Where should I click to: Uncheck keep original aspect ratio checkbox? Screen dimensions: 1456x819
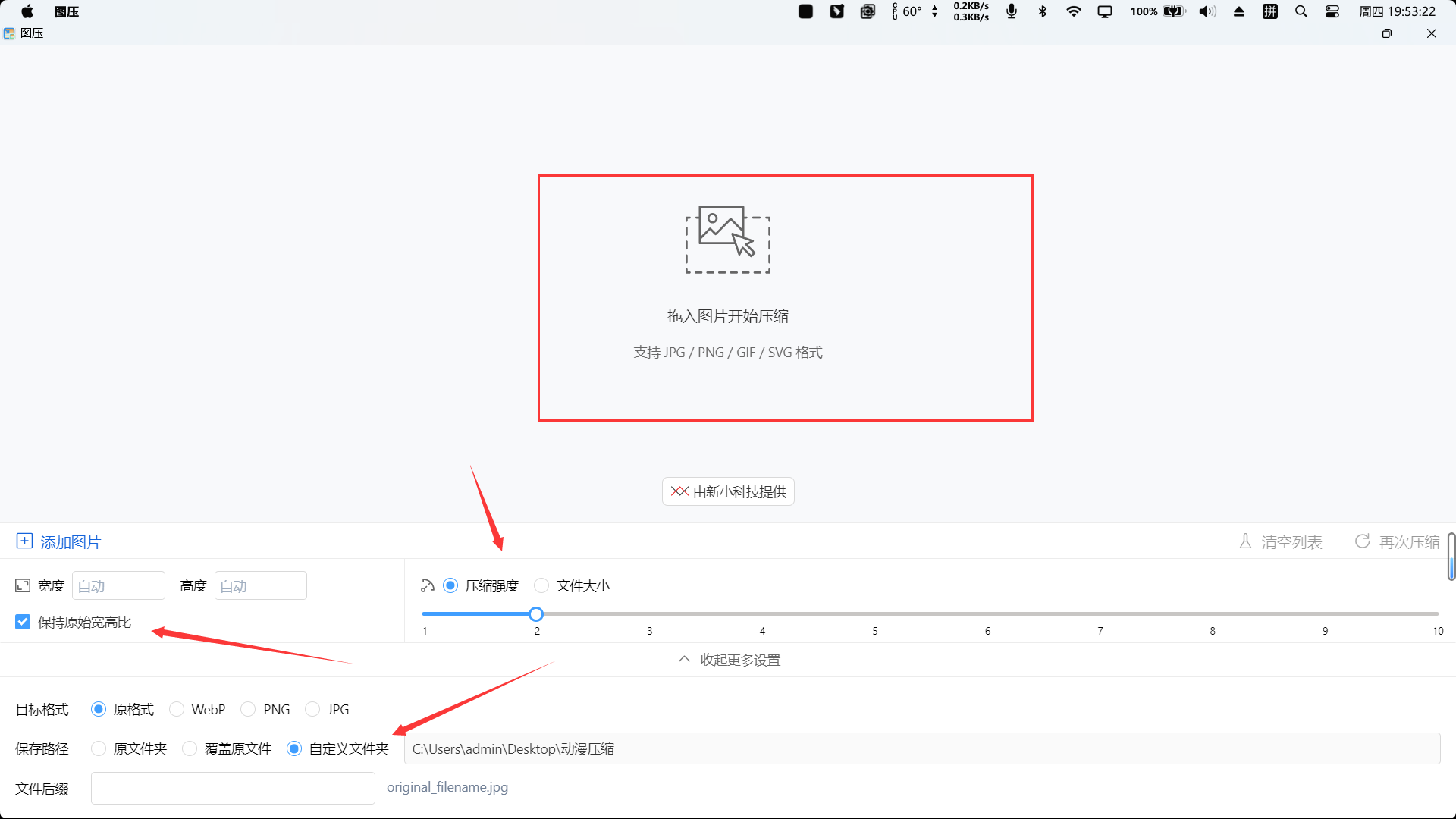(23, 622)
